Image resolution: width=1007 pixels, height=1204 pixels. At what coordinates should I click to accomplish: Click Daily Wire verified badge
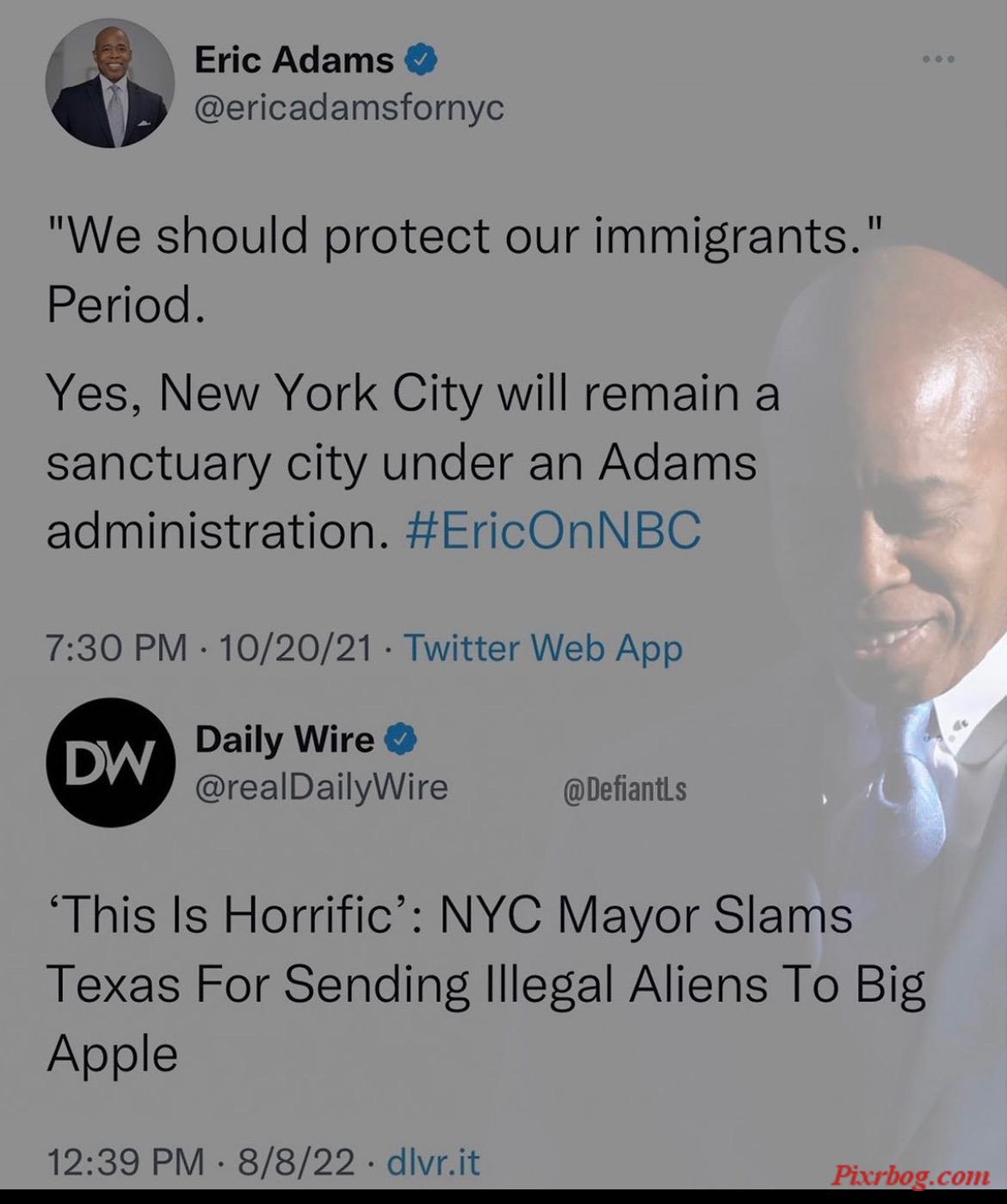(x=401, y=739)
